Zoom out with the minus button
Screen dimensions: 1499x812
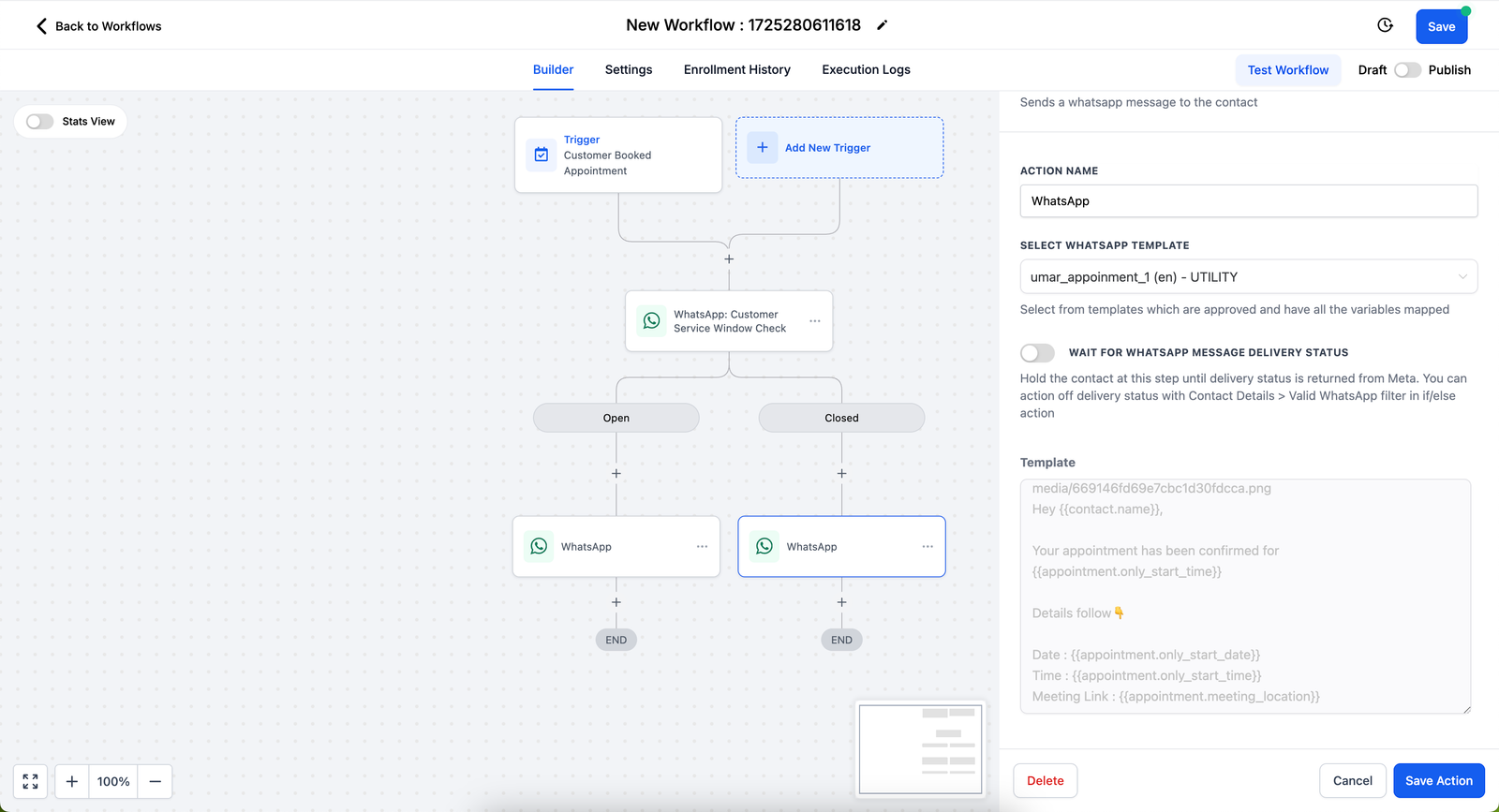tap(156, 781)
